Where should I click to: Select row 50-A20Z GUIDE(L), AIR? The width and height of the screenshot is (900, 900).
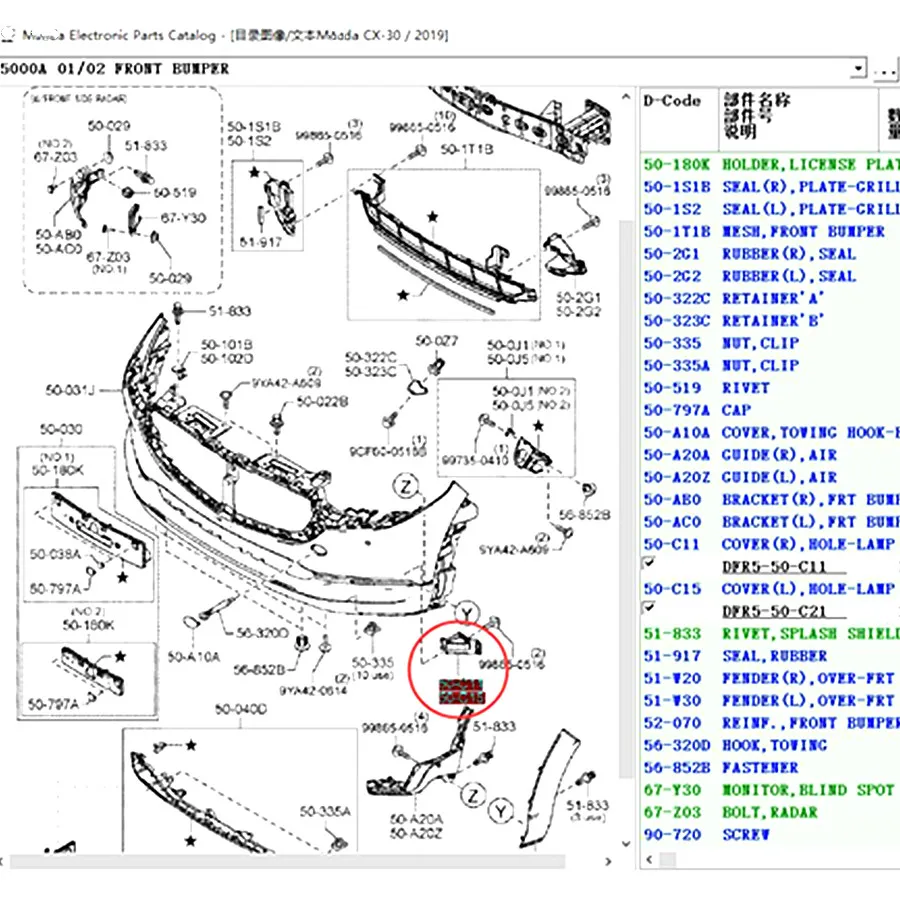click(770, 478)
